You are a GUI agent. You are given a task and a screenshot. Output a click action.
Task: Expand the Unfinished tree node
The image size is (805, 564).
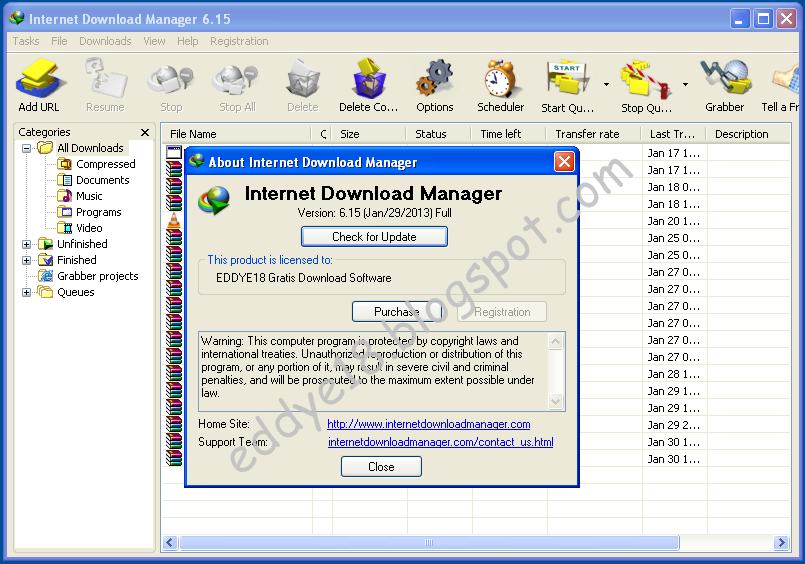coord(27,244)
